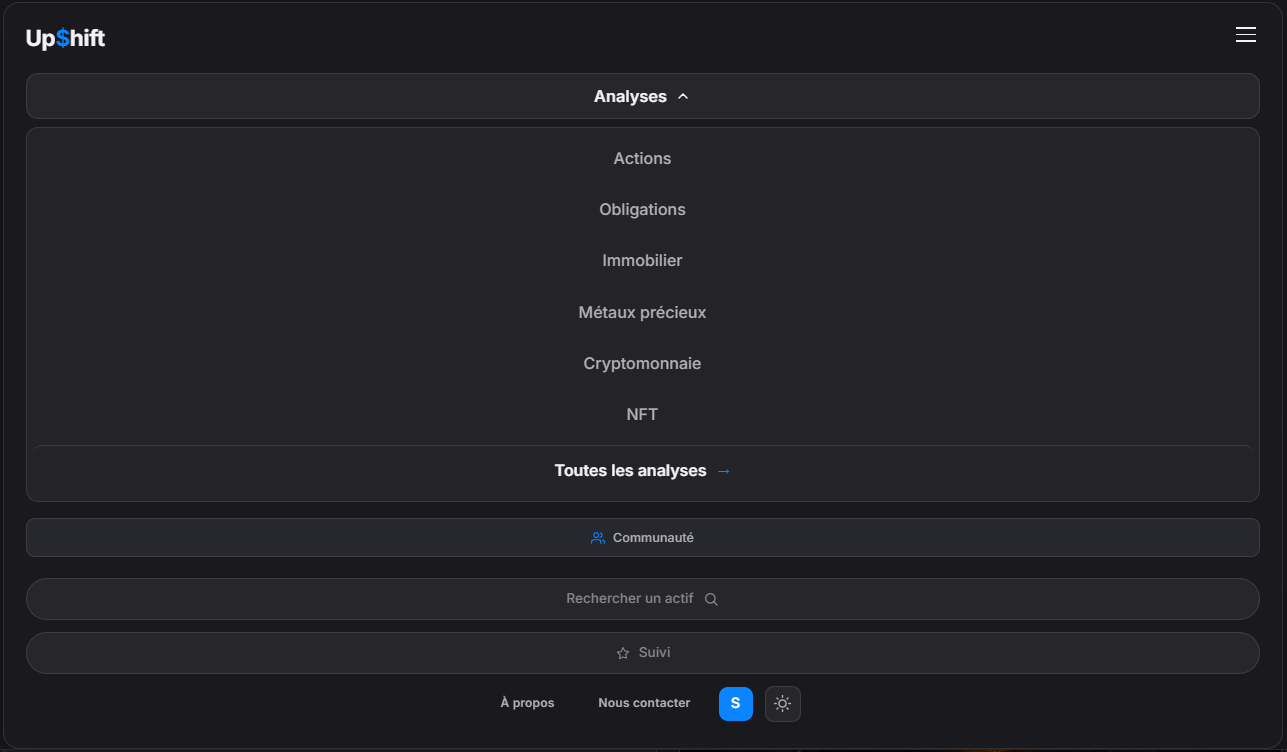Click the Rechercher un actif search field
1287x752 pixels.
(x=642, y=599)
